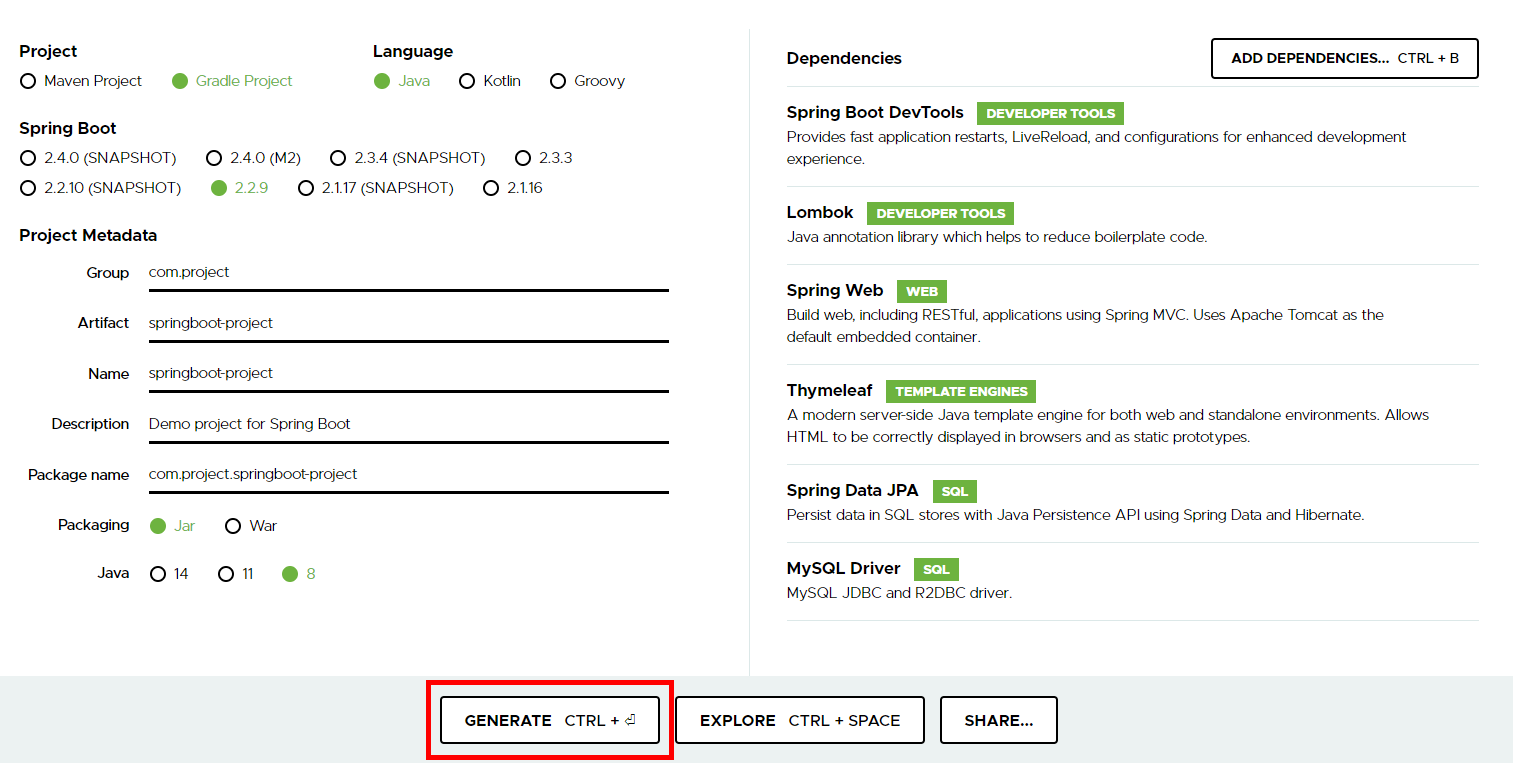The width and height of the screenshot is (1513, 763).
Task: Click the MySQL JDBC and R2DBC driver description
Action: click(900, 593)
